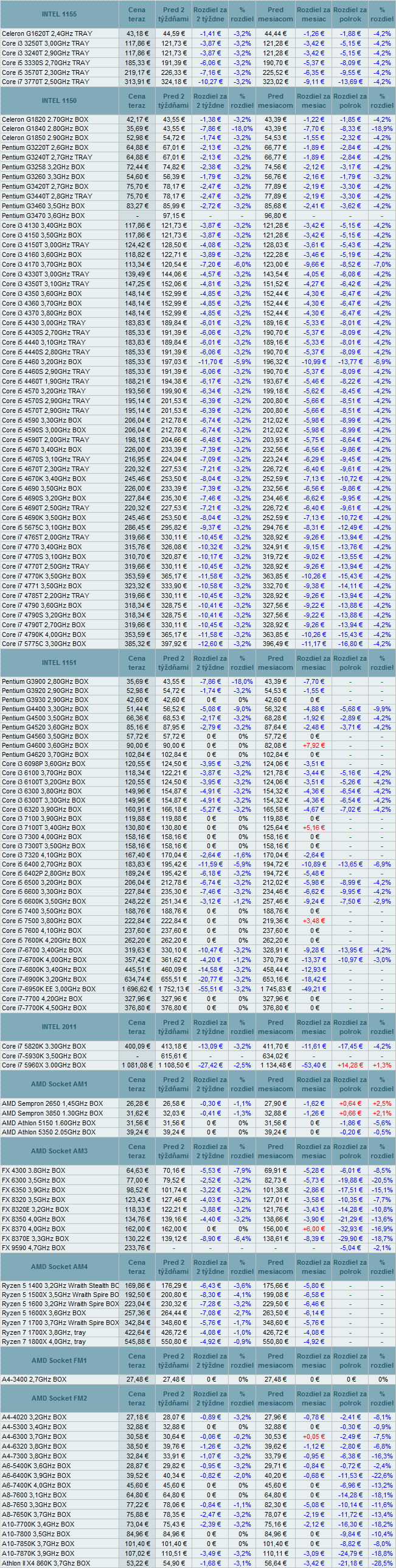Select Core i5 6600K 3,50GHz BOX name
396x1568 pixels.
pyautogui.click(x=44, y=901)
